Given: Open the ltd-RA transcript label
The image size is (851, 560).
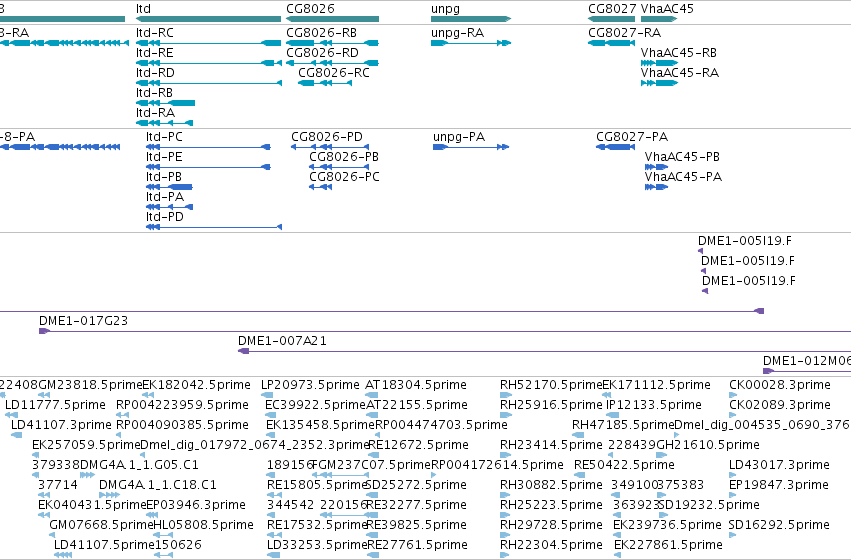Looking at the screenshot, I should (x=155, y=113).
